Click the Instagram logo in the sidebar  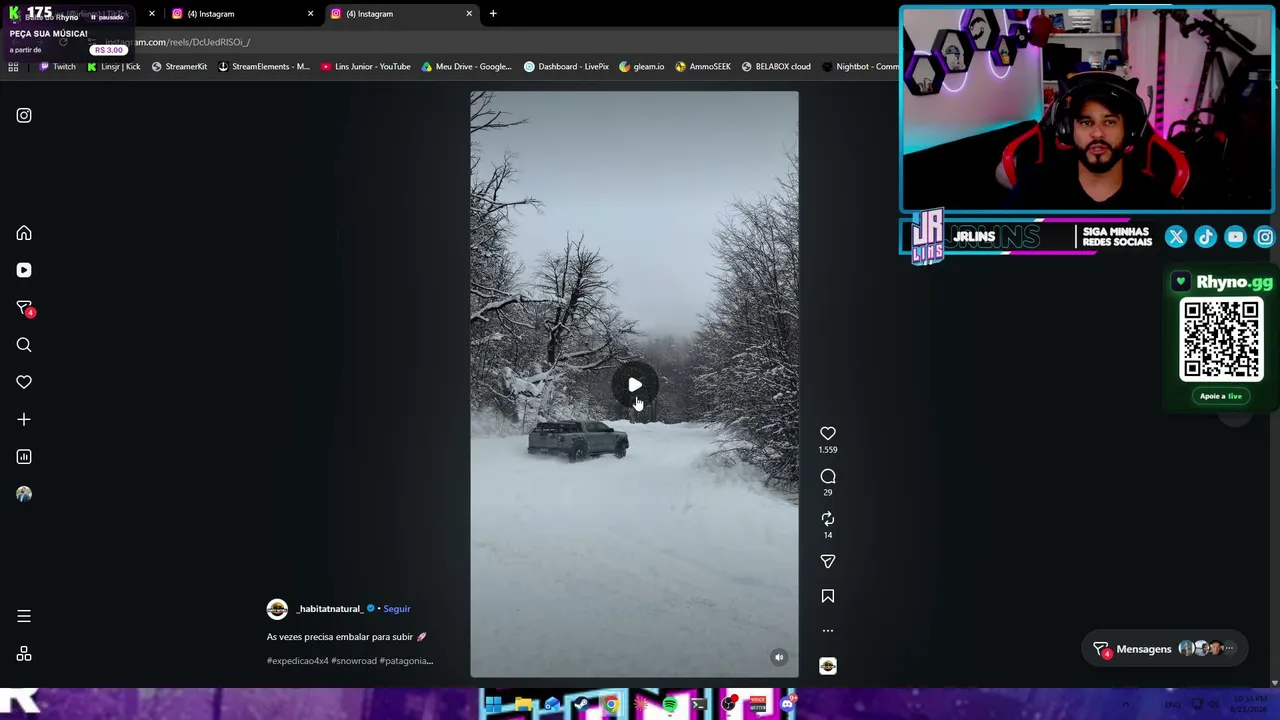[24, 115]
